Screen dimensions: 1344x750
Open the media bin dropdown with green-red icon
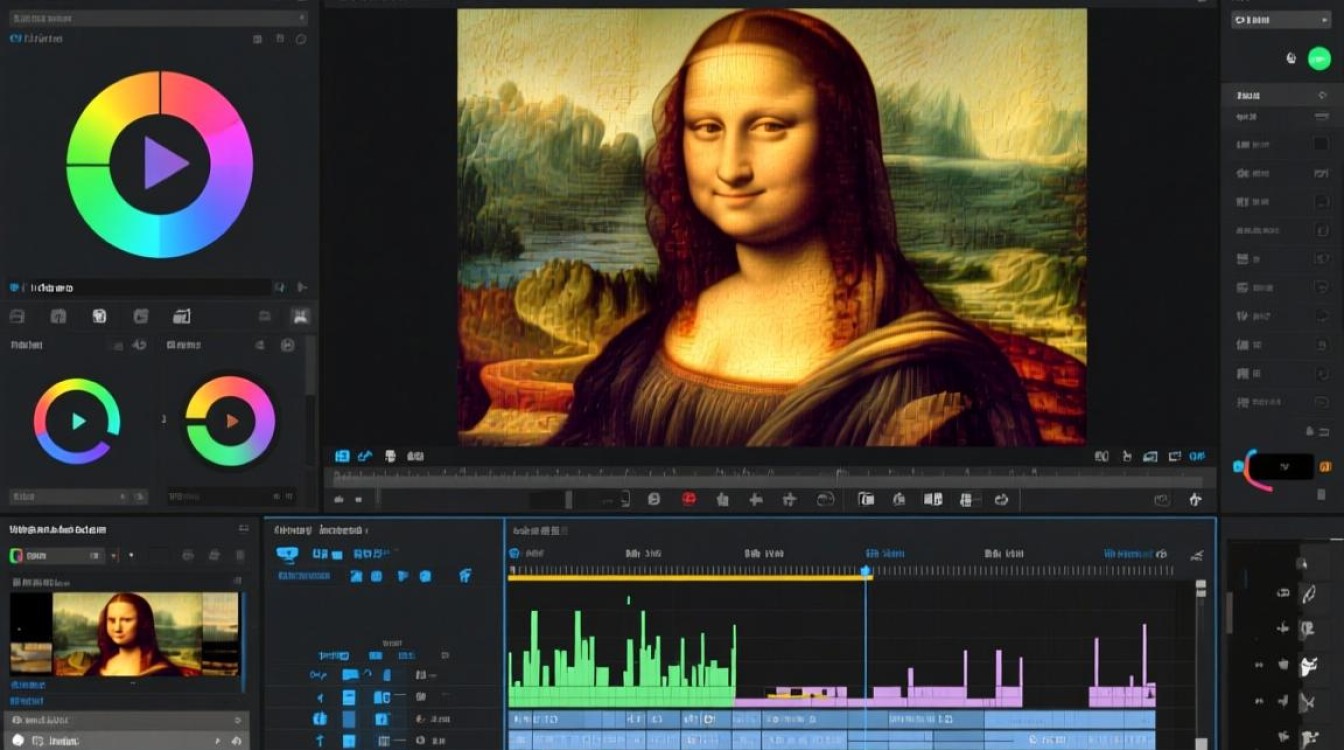(x=57, y=555)
